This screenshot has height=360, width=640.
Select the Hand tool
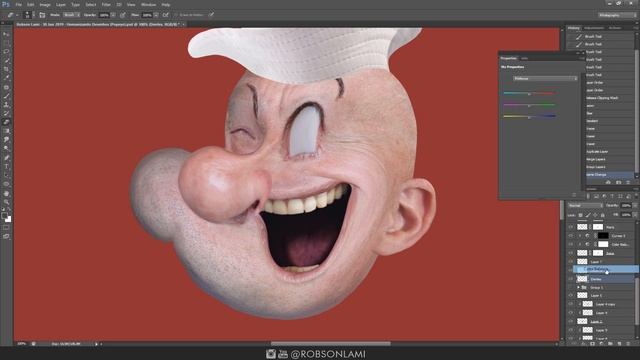(x=6, y=193)
